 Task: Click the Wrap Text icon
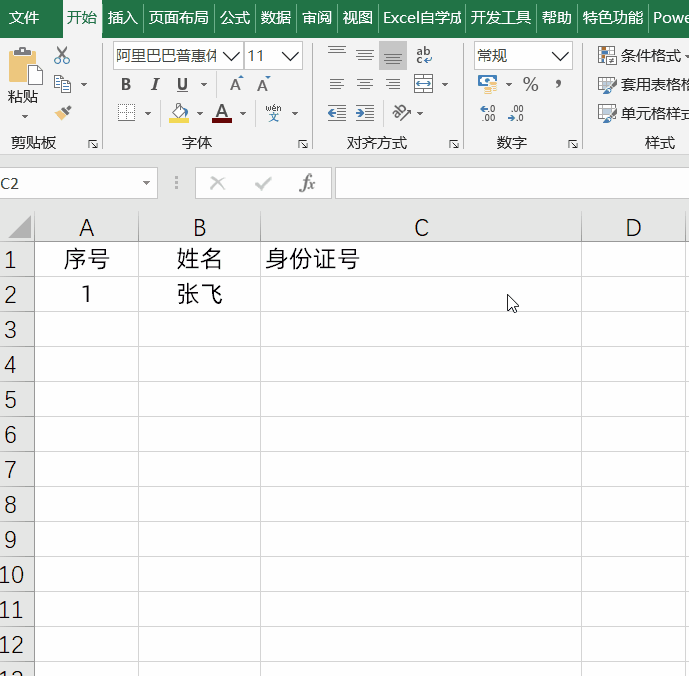424,55
